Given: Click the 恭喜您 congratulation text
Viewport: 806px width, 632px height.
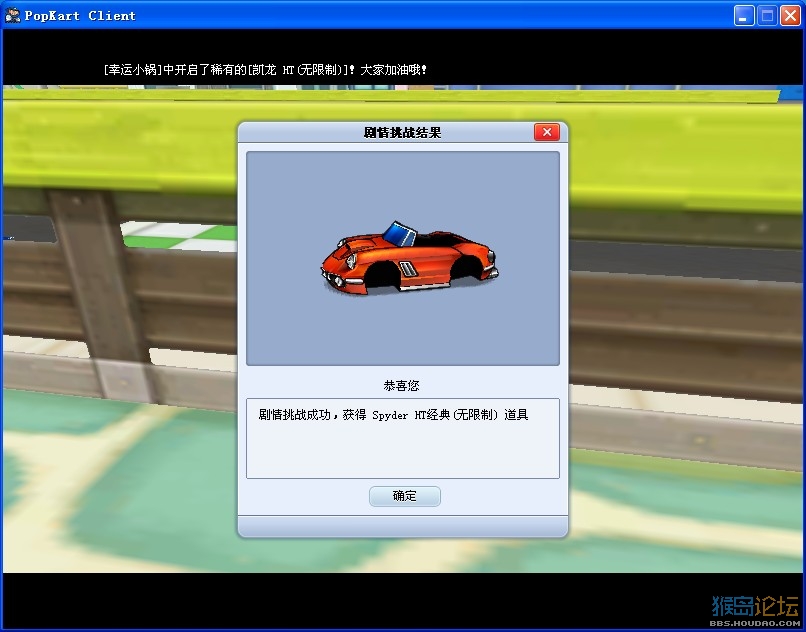Looking at the screenshot, I should pos(401,385).
